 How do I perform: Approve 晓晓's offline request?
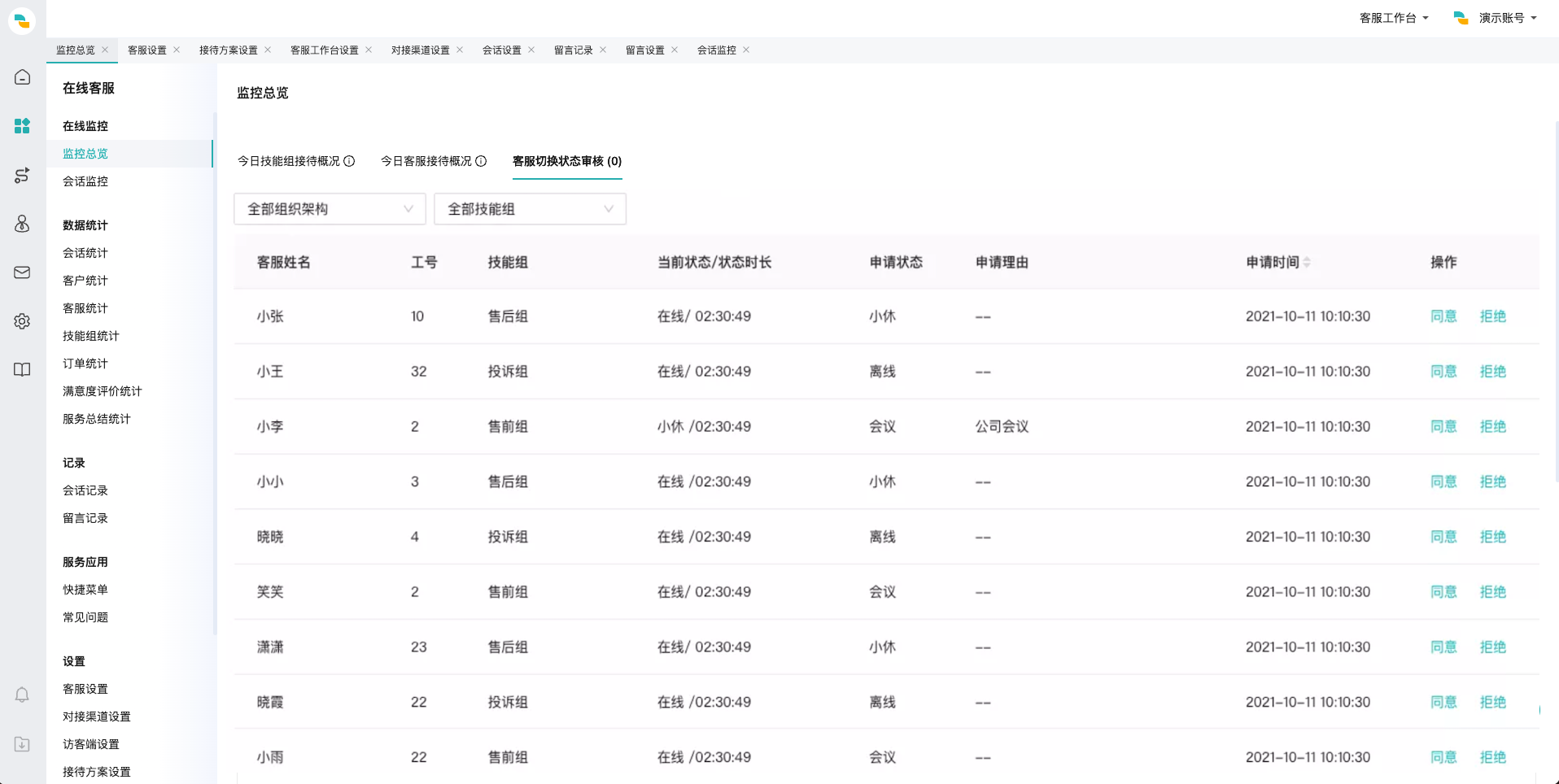point(1443,537)
